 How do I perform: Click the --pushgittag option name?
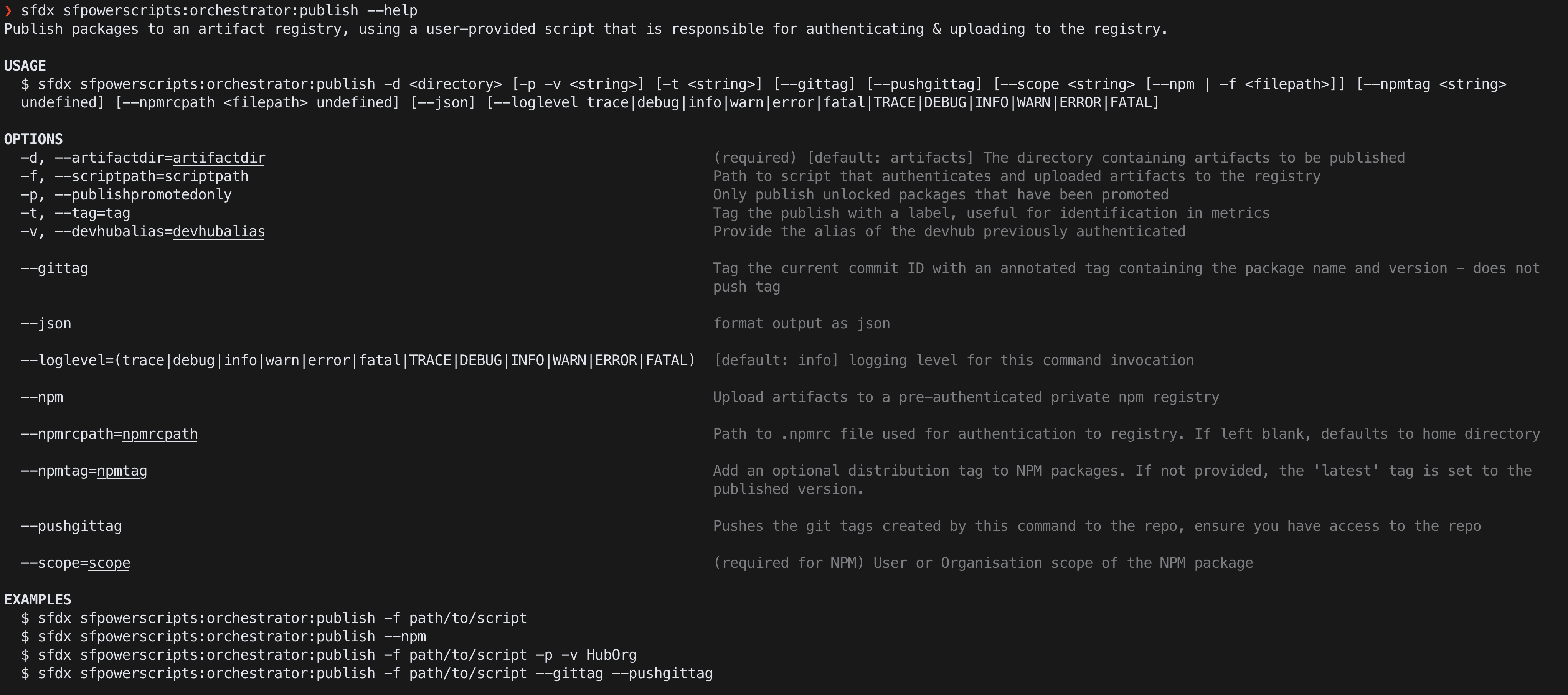pyautogui.click(x=71, y=526)
